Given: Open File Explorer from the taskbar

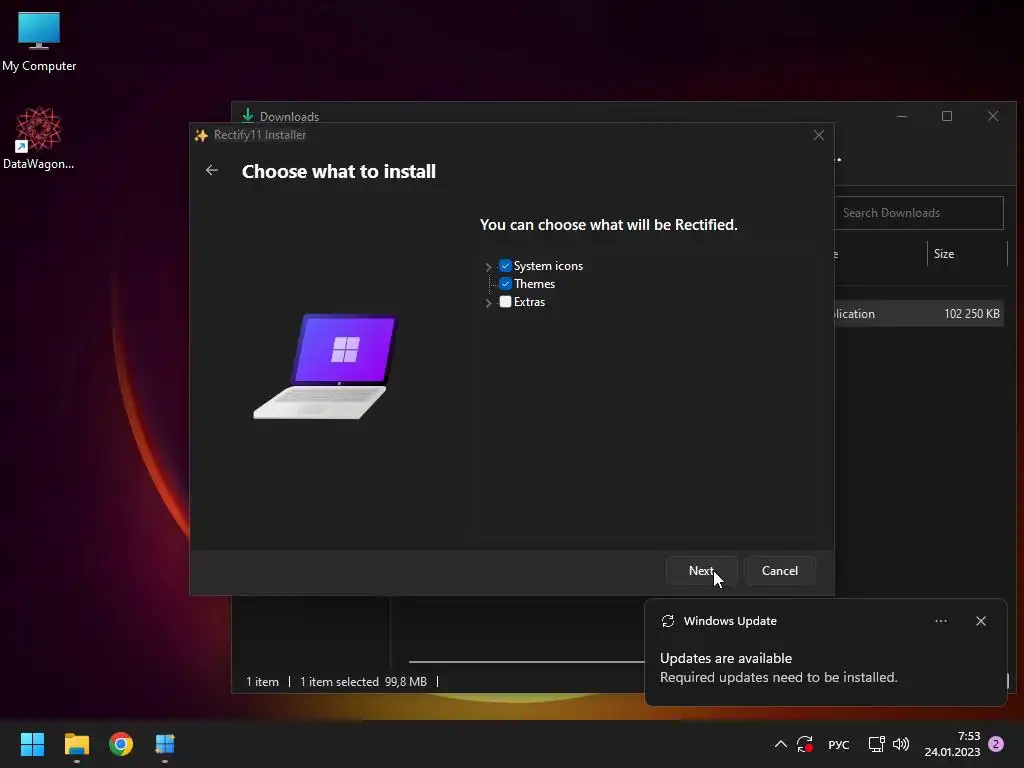Looking at the screenshot, I should tap(76, 744).
